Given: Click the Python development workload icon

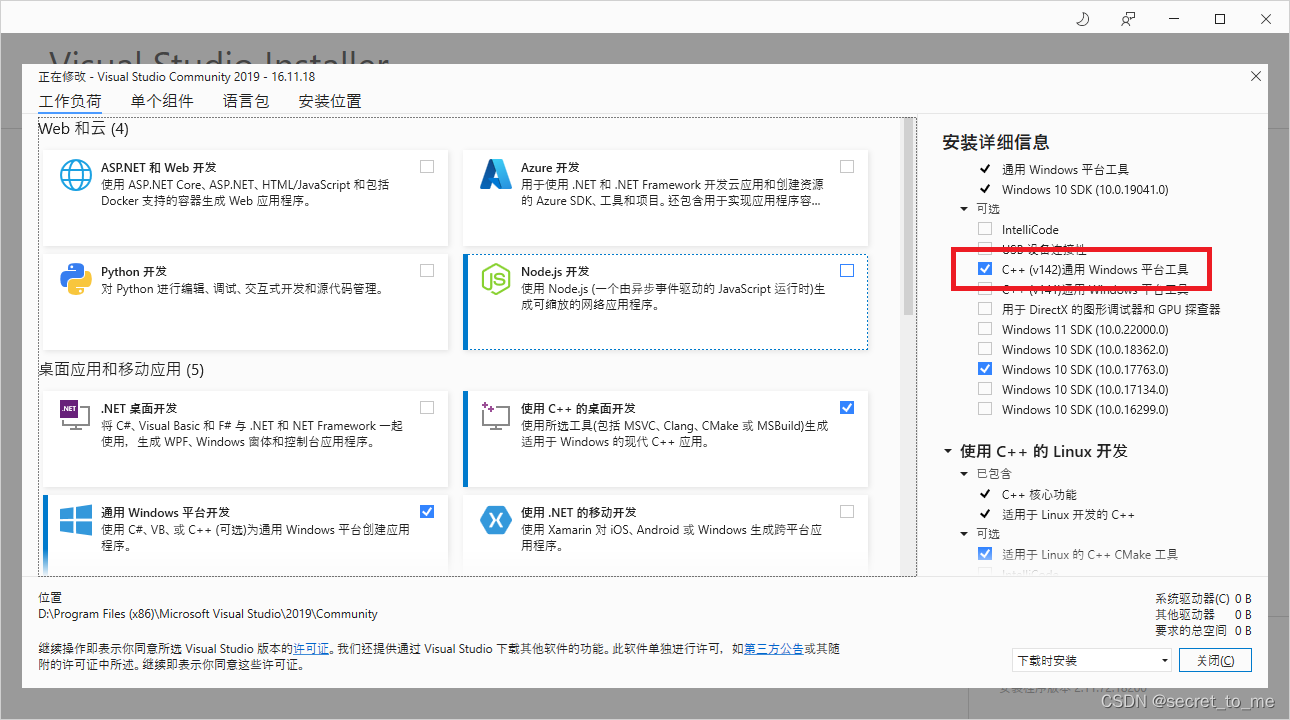Looking at the screenshot, I should point(76,279).
